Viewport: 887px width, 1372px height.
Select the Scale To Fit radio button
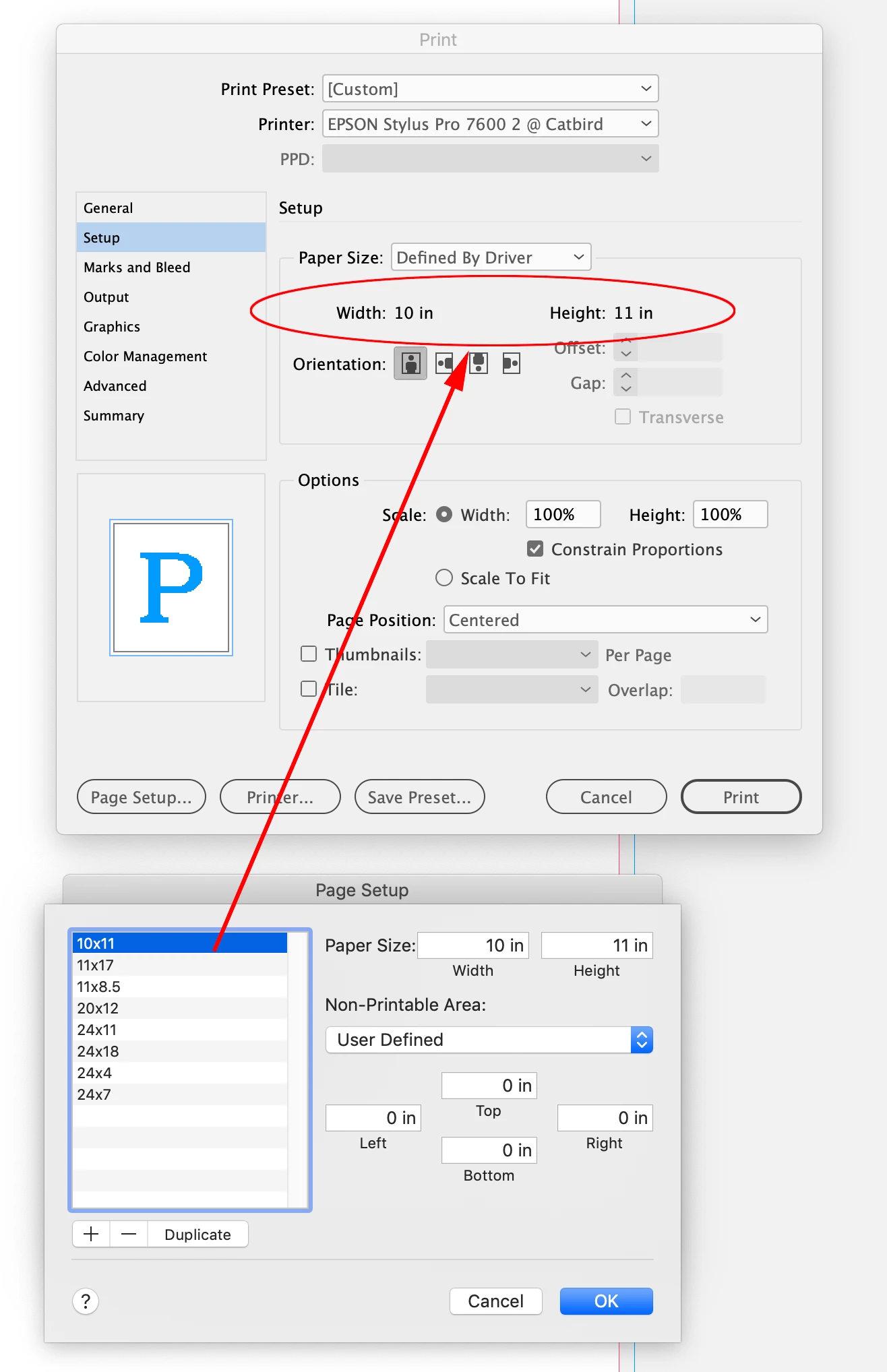click(444, 578)
